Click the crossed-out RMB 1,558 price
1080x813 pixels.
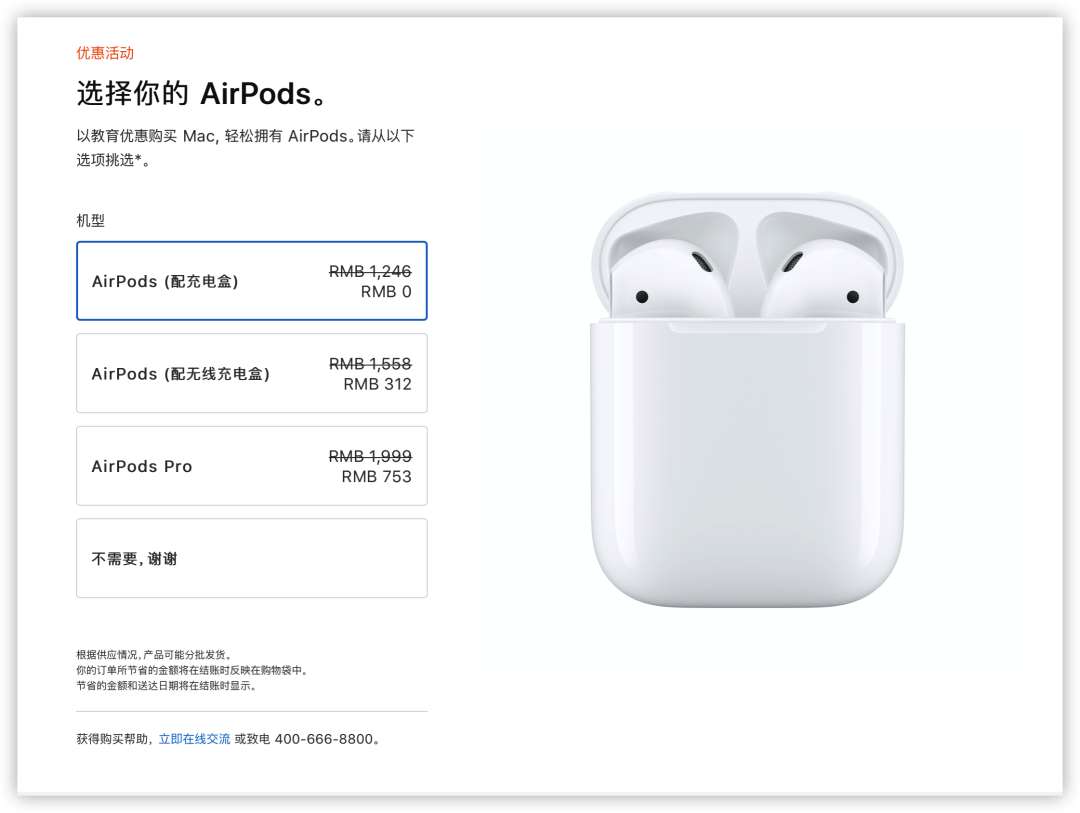click(370, 364)
